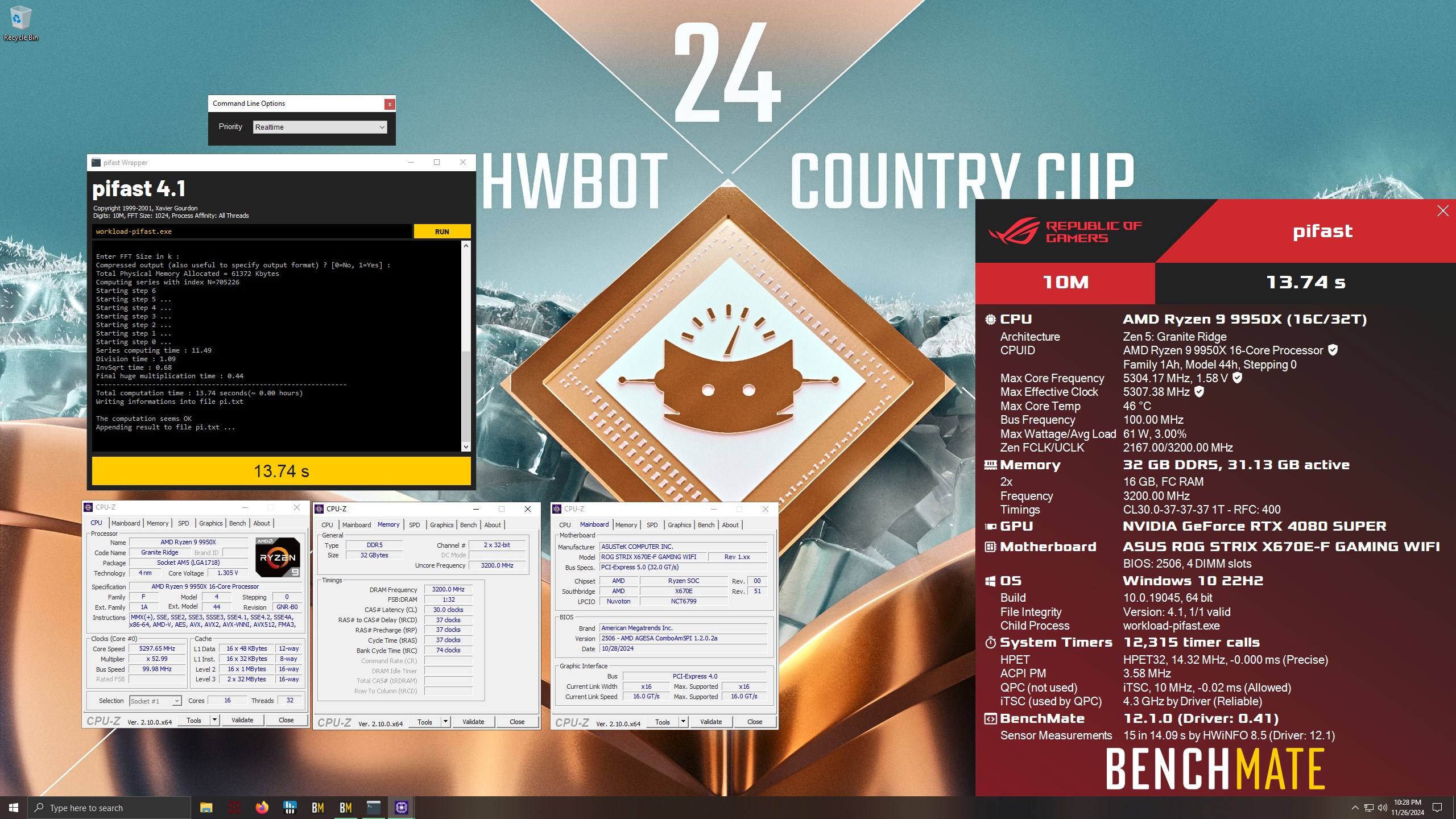Click the CPU chip icon in BenchMate panel
The width and height of the screenshot is (1456, 819).
pos(990,320)
